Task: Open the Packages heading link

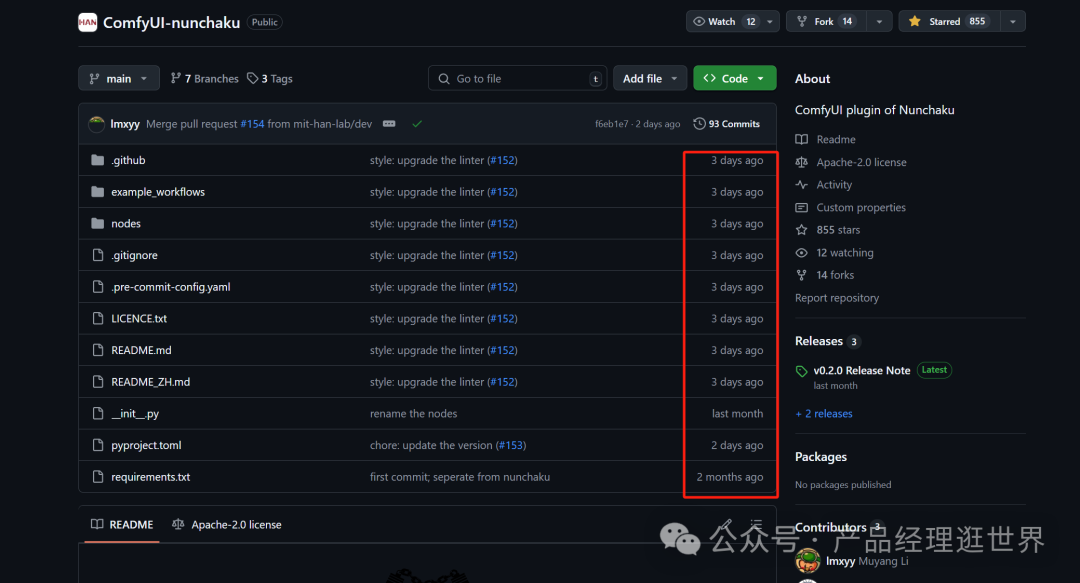Action: click(x=820, y=457)
